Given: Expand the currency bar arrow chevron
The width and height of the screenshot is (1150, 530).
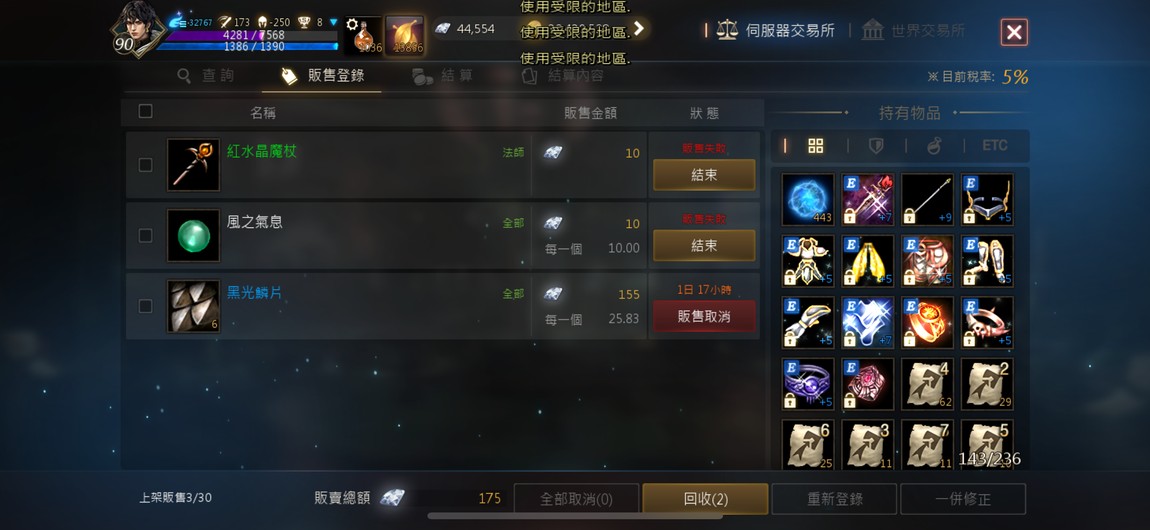Looking at the screenshot, I should coord(638,29).
